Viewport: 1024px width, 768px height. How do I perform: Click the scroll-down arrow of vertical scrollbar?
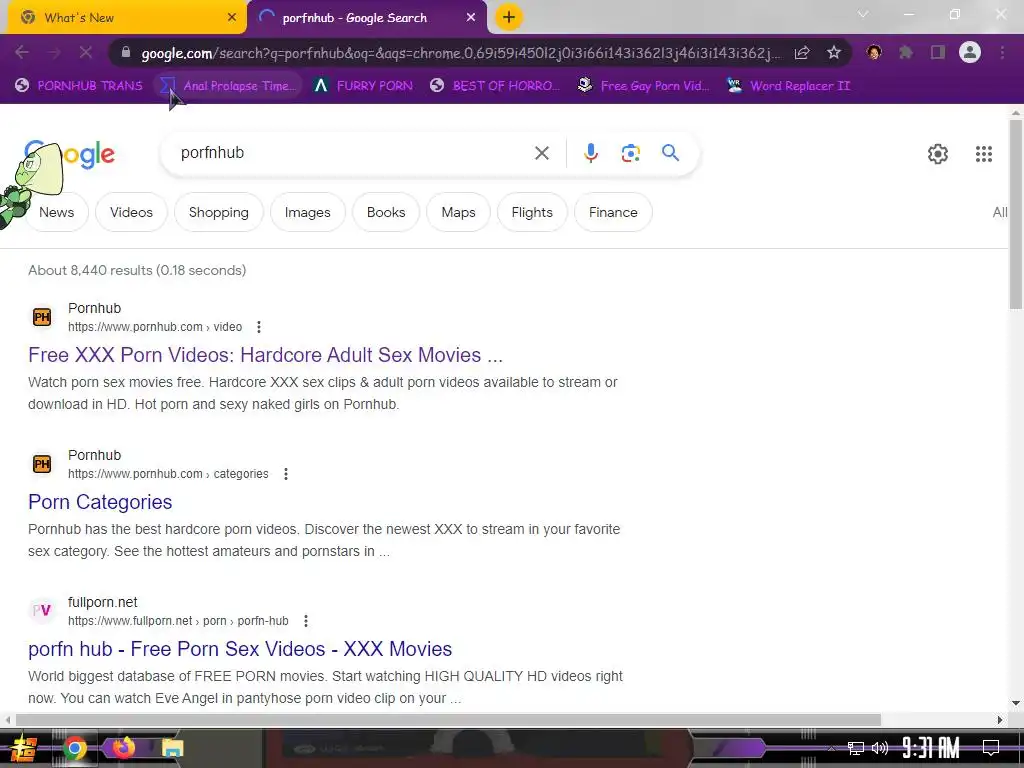point(1016,703)
